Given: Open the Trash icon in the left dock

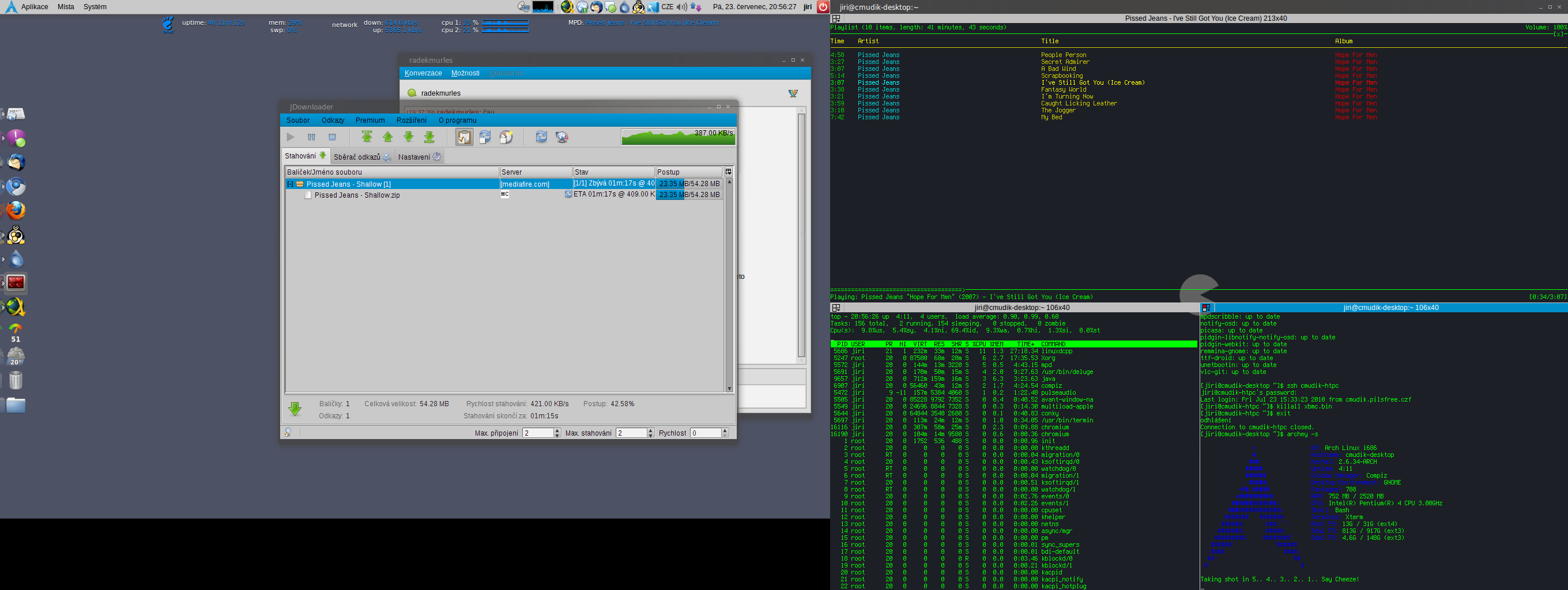Looking at the screenshot, I should 16,380.
